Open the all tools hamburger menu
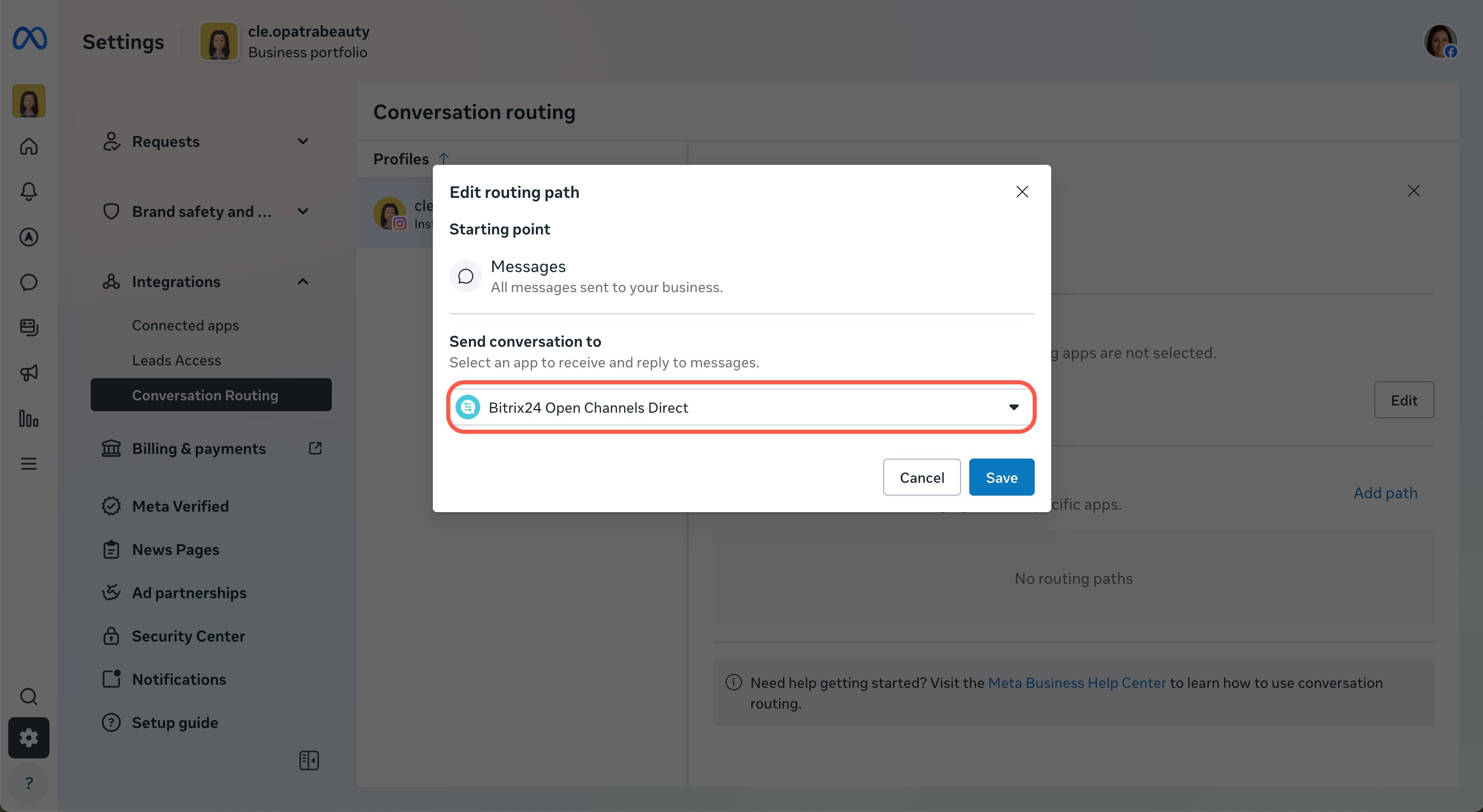Image resolution: width=1483 pixels, height=812 pixels. (29, 464)
